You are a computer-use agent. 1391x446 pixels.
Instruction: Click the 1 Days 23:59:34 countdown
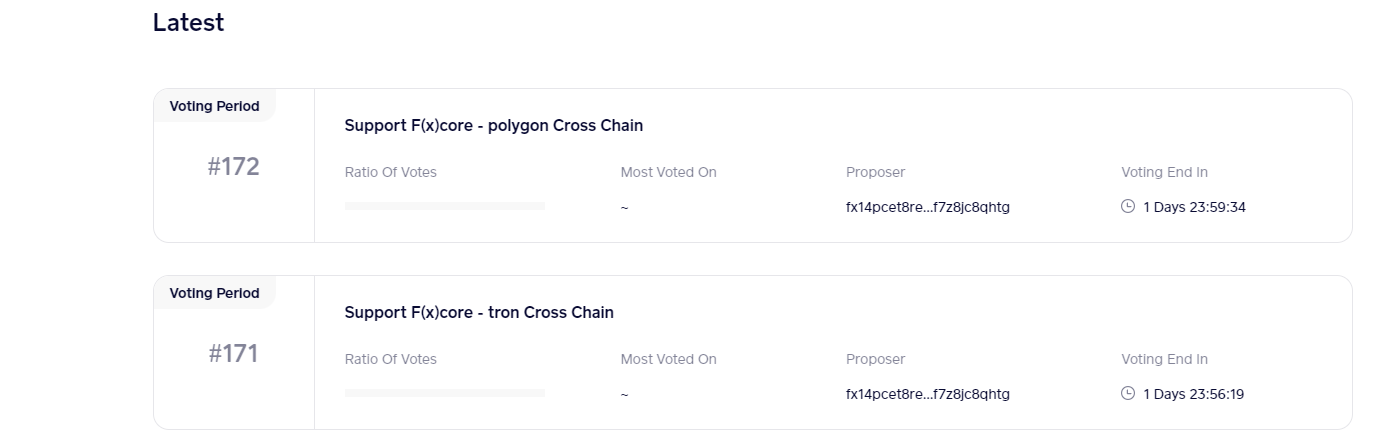(1194, 207)
